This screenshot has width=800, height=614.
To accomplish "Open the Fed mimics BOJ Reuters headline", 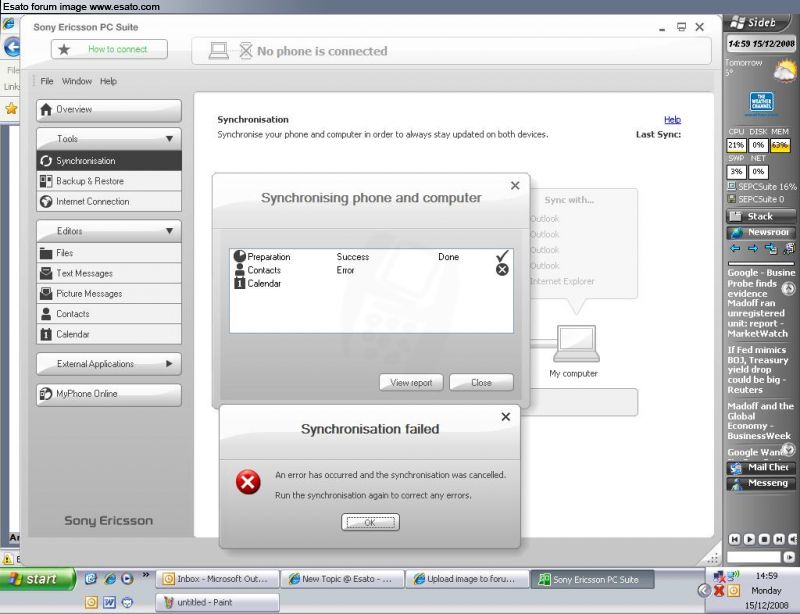I will [758, 370].
